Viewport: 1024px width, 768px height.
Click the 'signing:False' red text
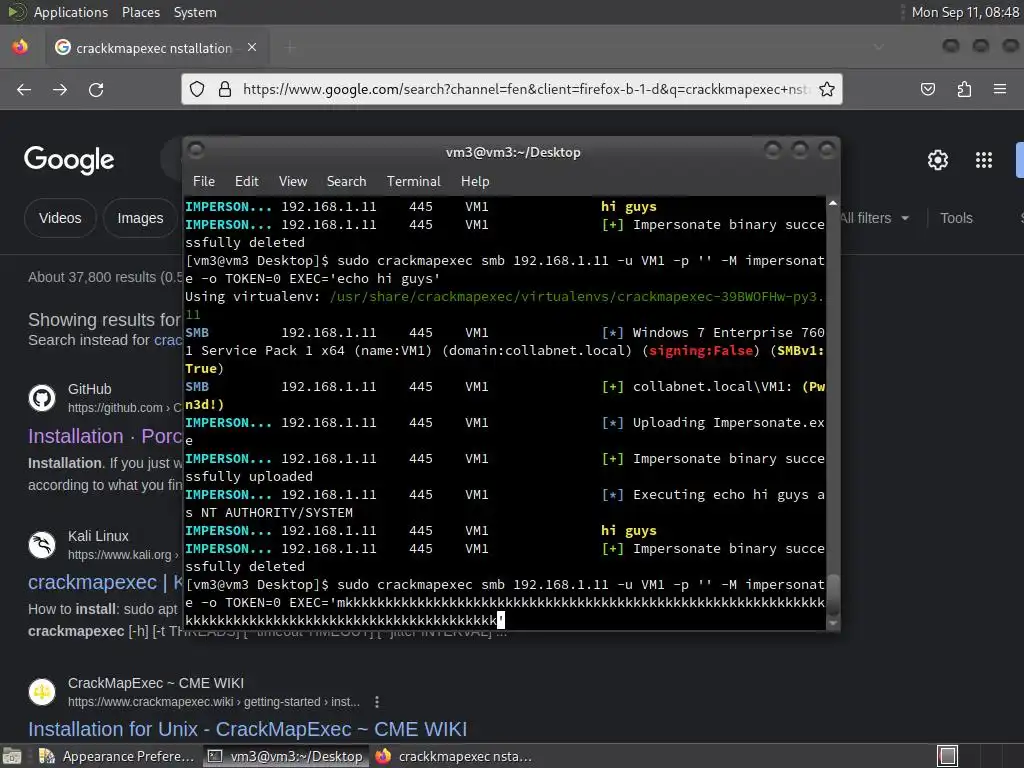[x=701, y=351]
